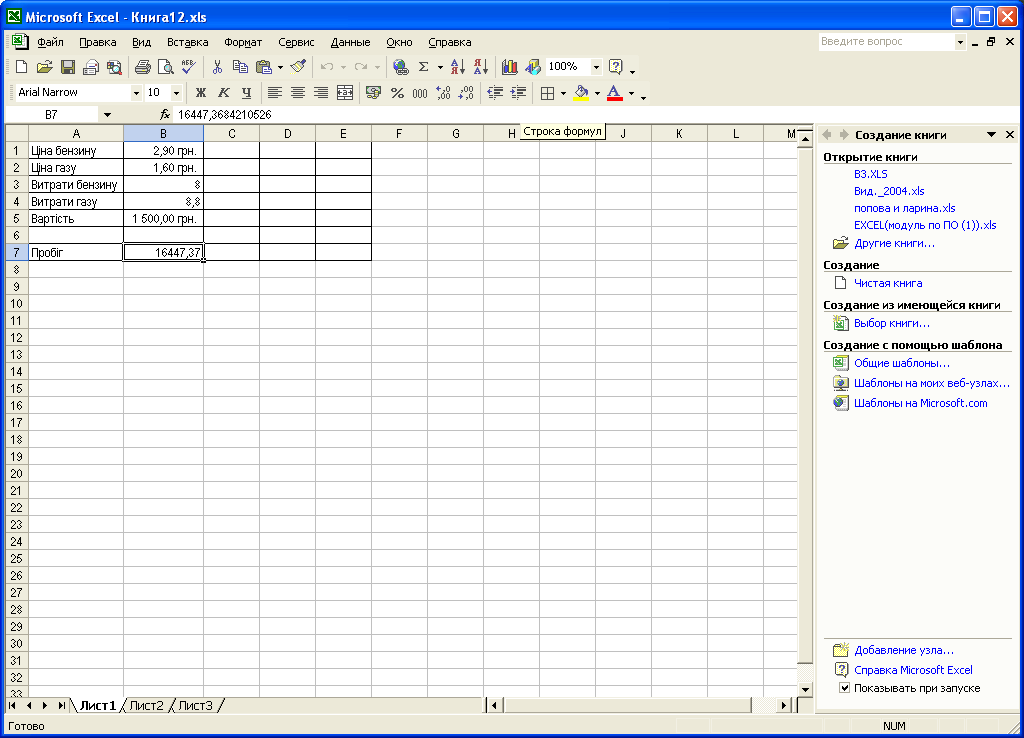This screenshot has height=738, width=1024.
Task: Open the font size dropdown
Action: click(176, 93)
